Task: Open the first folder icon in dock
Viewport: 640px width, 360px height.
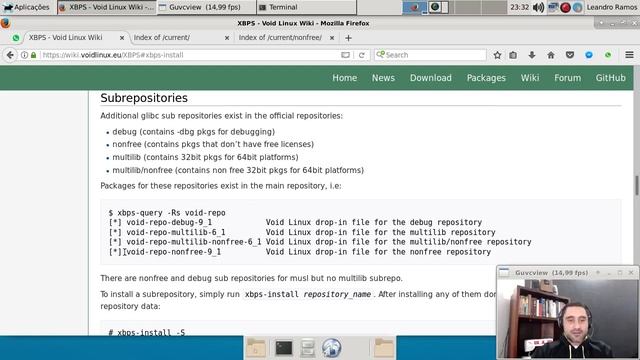Action: [256, 348]
